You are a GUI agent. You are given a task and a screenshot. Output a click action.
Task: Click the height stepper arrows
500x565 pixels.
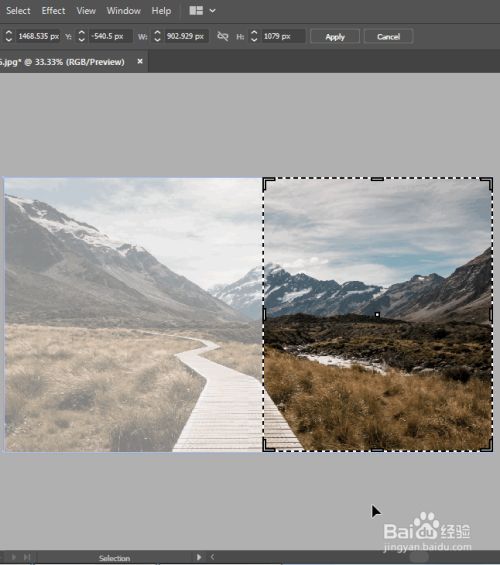pyautogui.click(x=254, y=36)
